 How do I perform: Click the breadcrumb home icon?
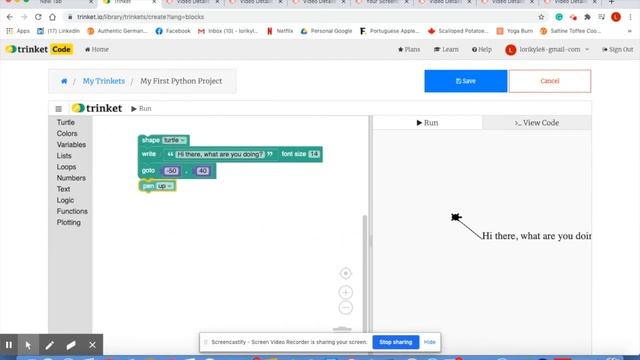click(x=64, y=81)
